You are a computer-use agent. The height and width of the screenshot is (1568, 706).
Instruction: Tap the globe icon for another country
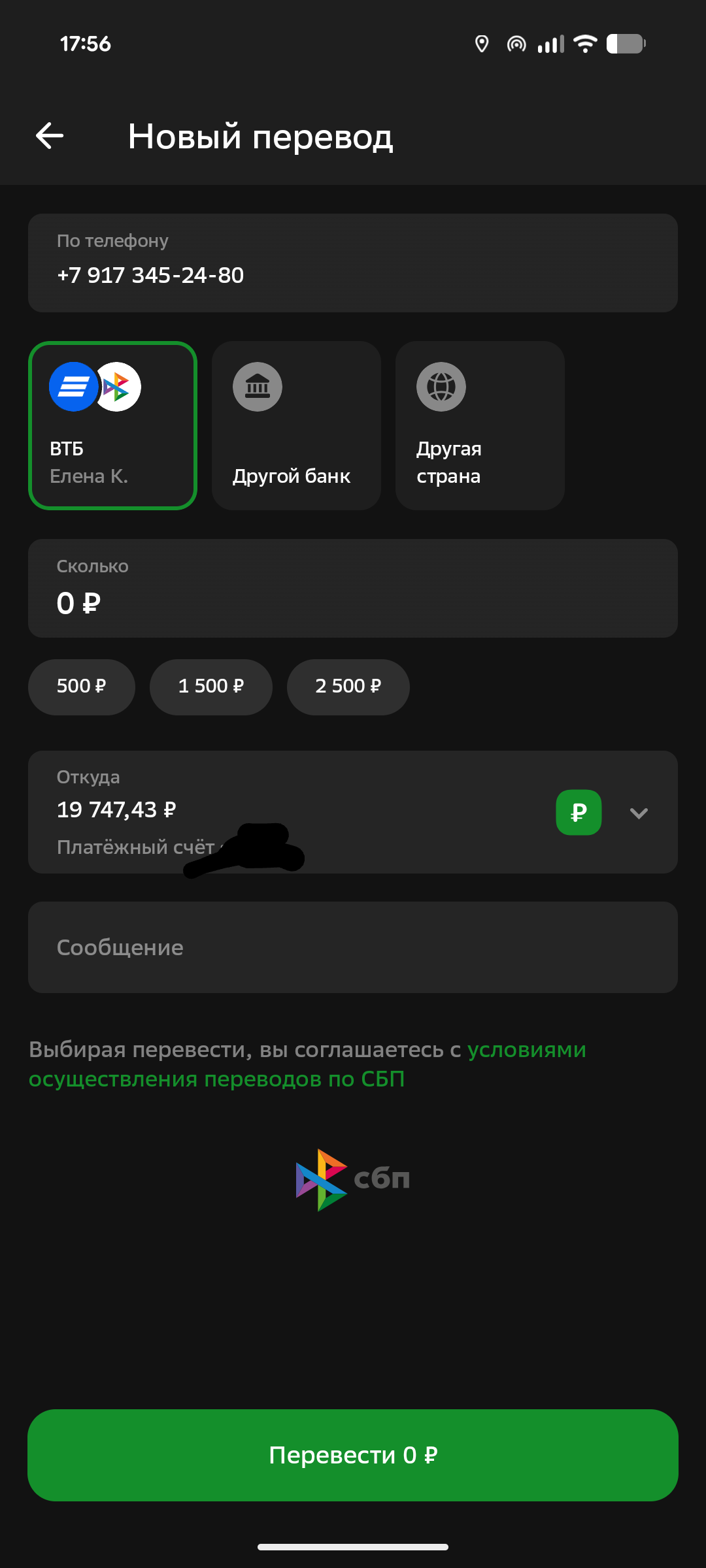pyautogui.click(x=441, y=387)
